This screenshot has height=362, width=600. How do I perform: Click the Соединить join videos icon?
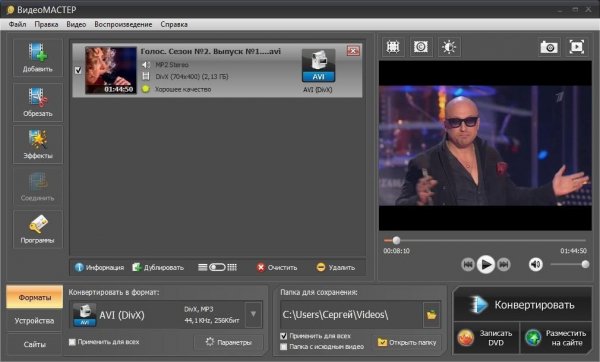click(x=38, y=187)
